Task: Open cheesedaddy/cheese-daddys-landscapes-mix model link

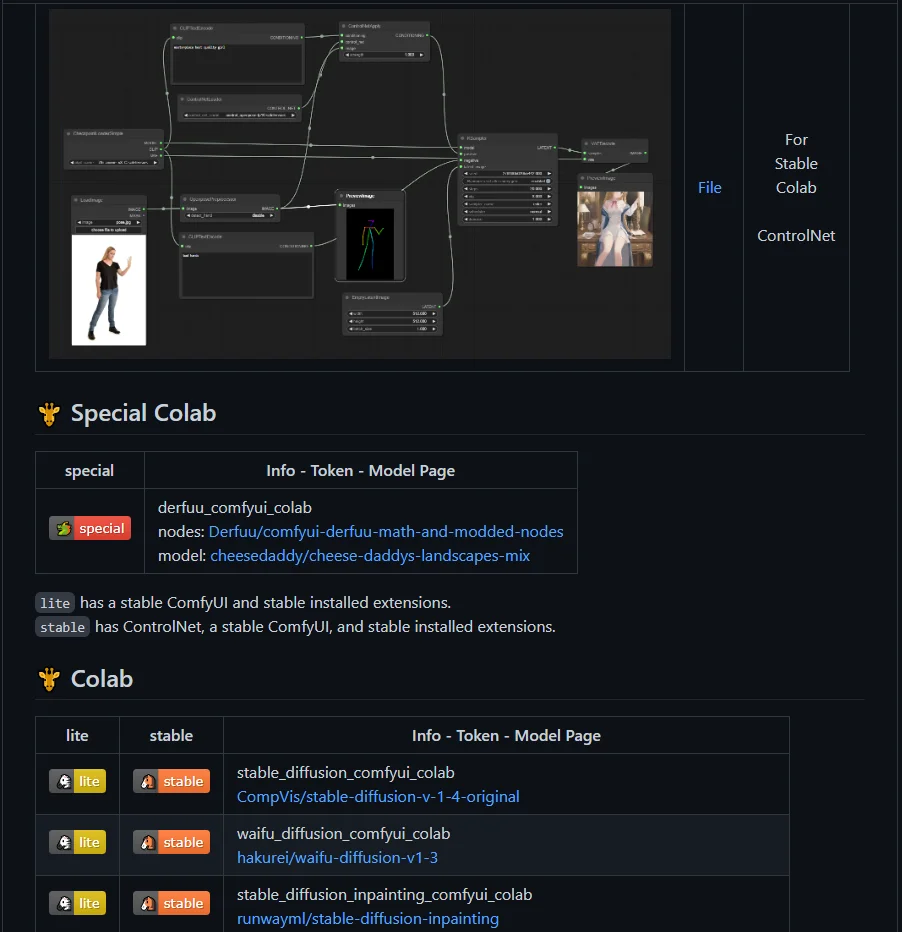Action: point(370,556)
